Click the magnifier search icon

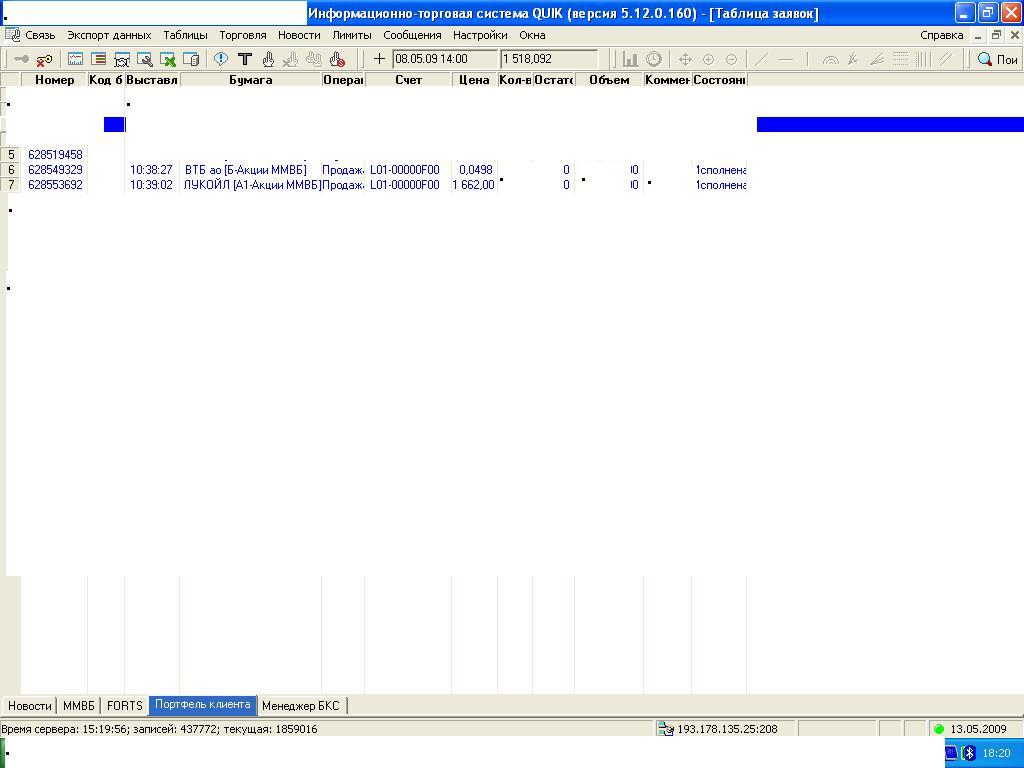coord(985,59)
